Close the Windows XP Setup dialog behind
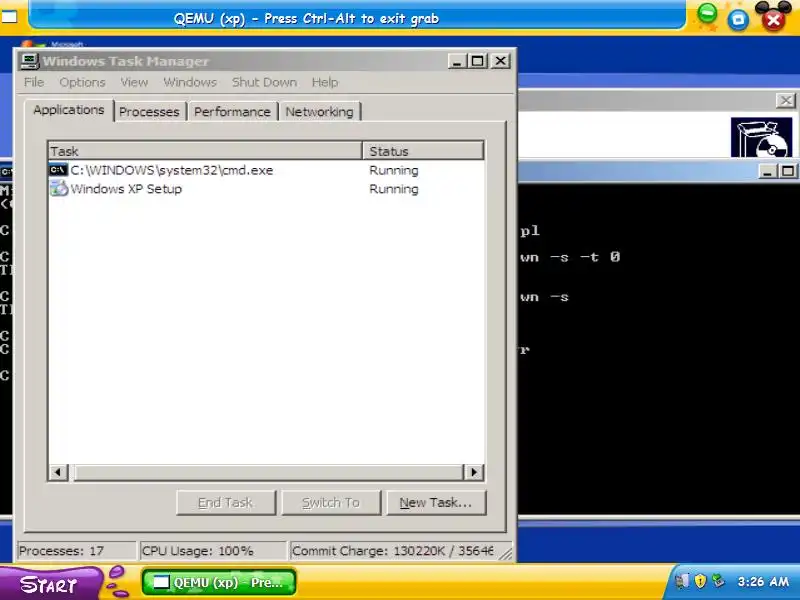This screenshot has width=800, height=600. [x=785, y=101]
